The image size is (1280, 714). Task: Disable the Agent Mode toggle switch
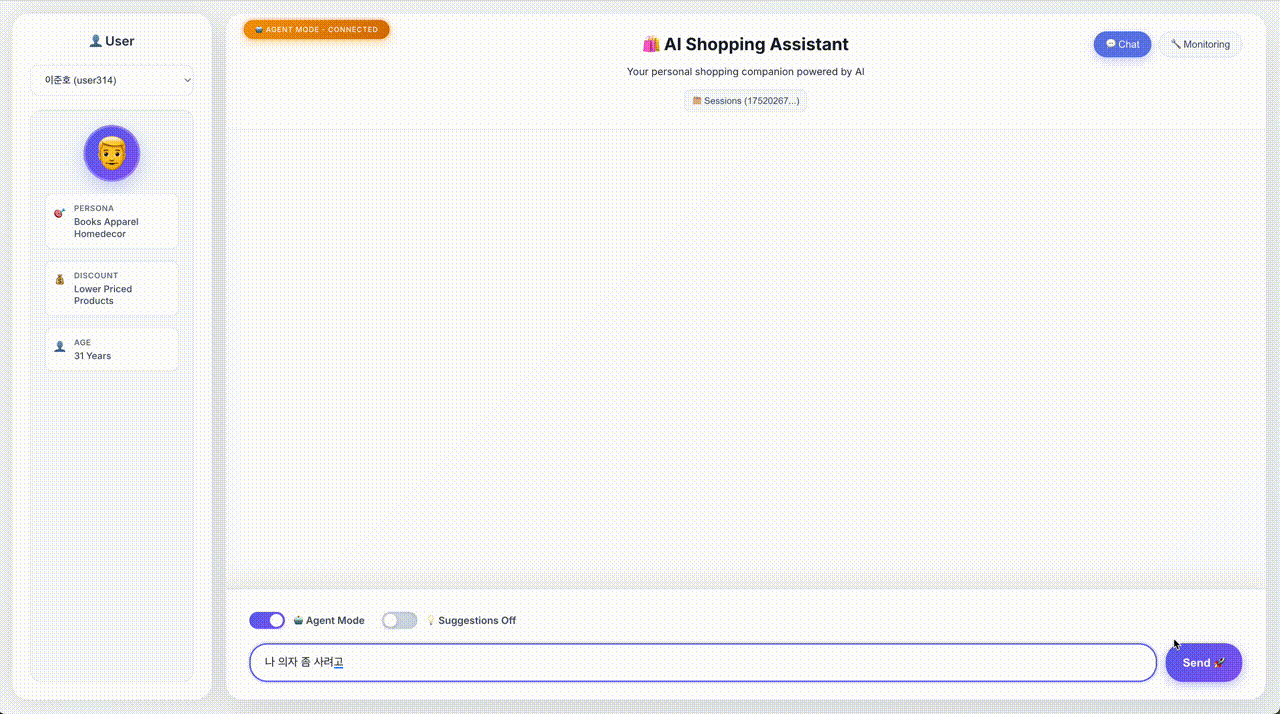point(267,620)
